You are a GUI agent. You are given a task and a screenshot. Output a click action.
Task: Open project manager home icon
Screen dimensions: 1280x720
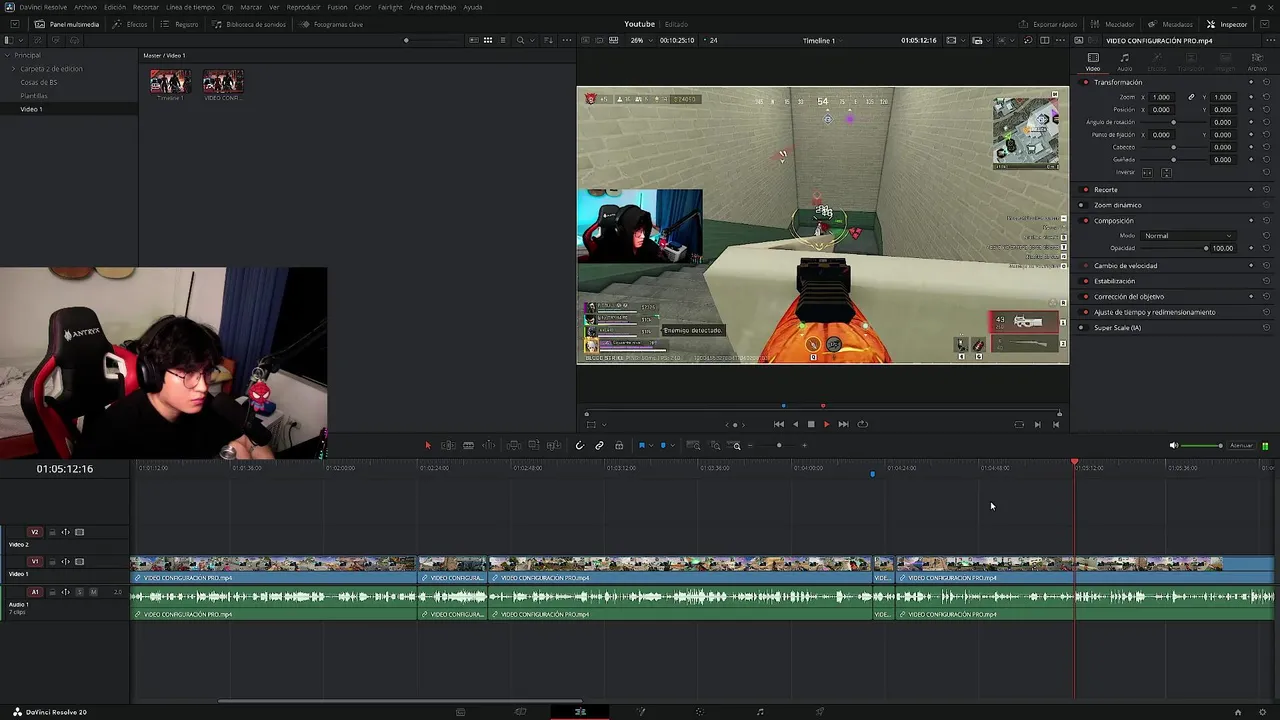[1238, 712]
